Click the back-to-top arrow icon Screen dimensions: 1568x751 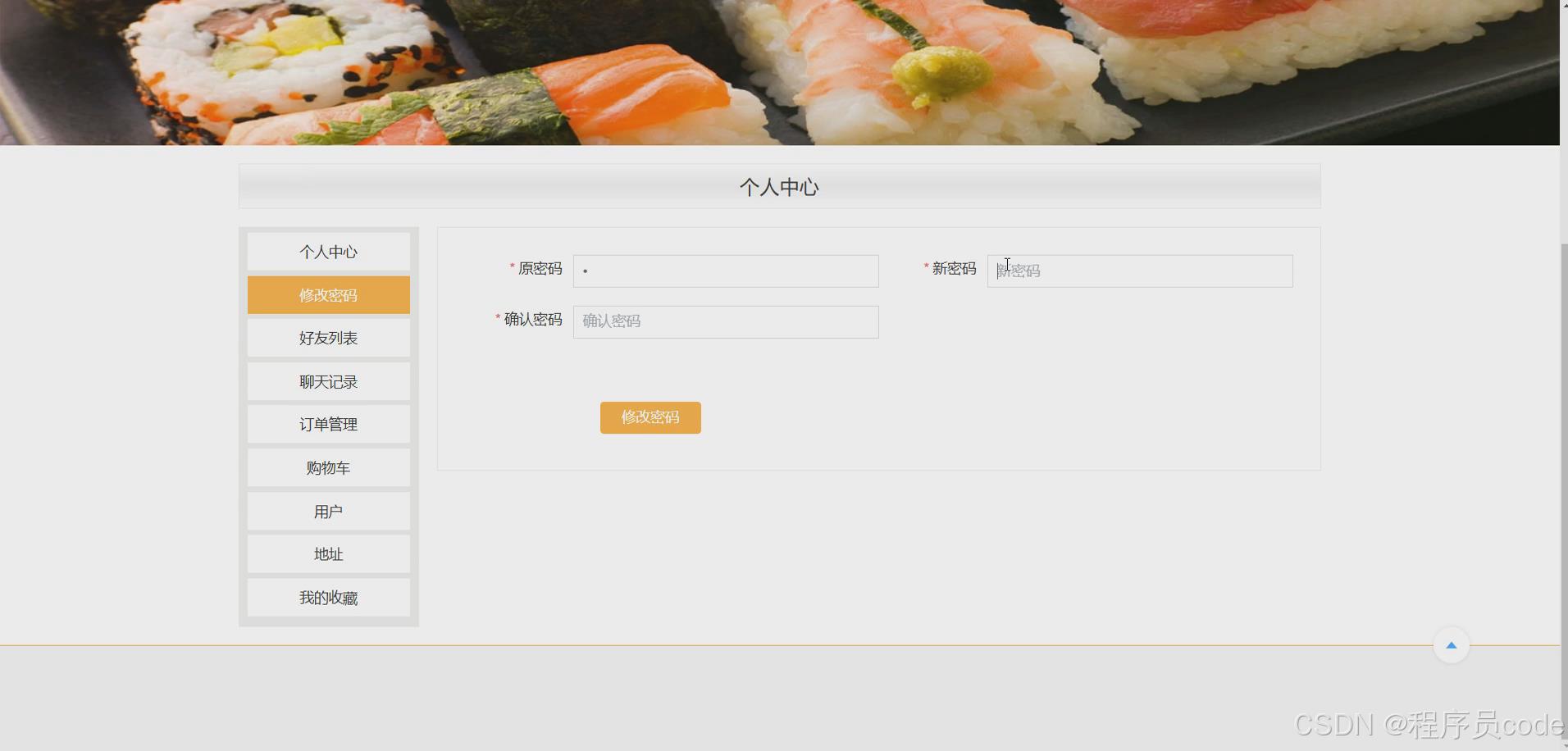[x=1452, y=645]
